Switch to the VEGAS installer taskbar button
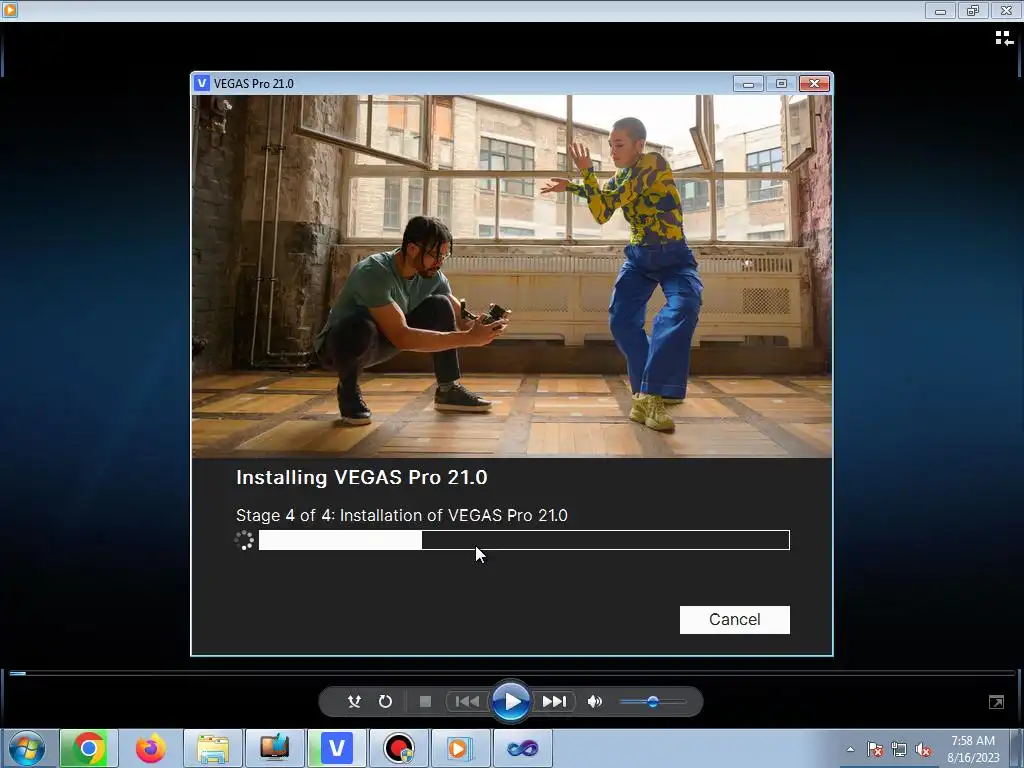 [x=337, y=748]
